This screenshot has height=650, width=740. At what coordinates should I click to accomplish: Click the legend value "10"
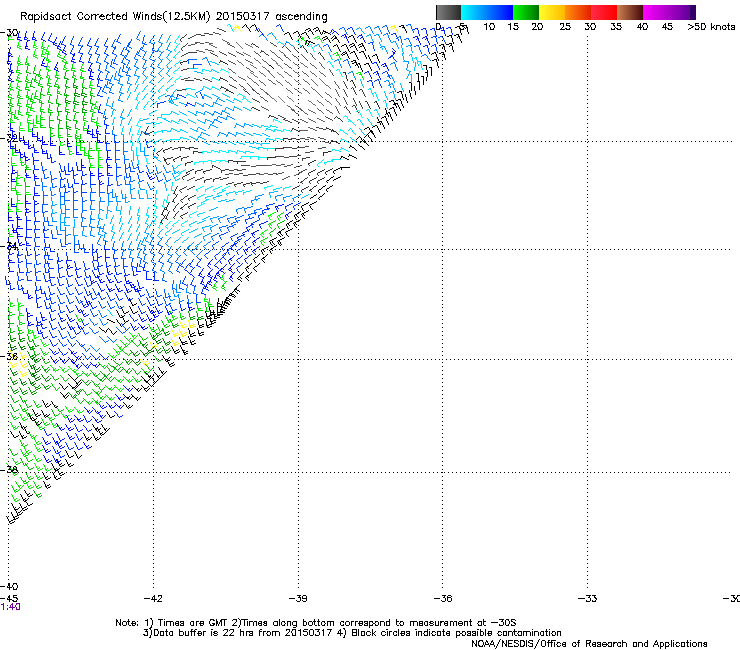coord(489,26)
